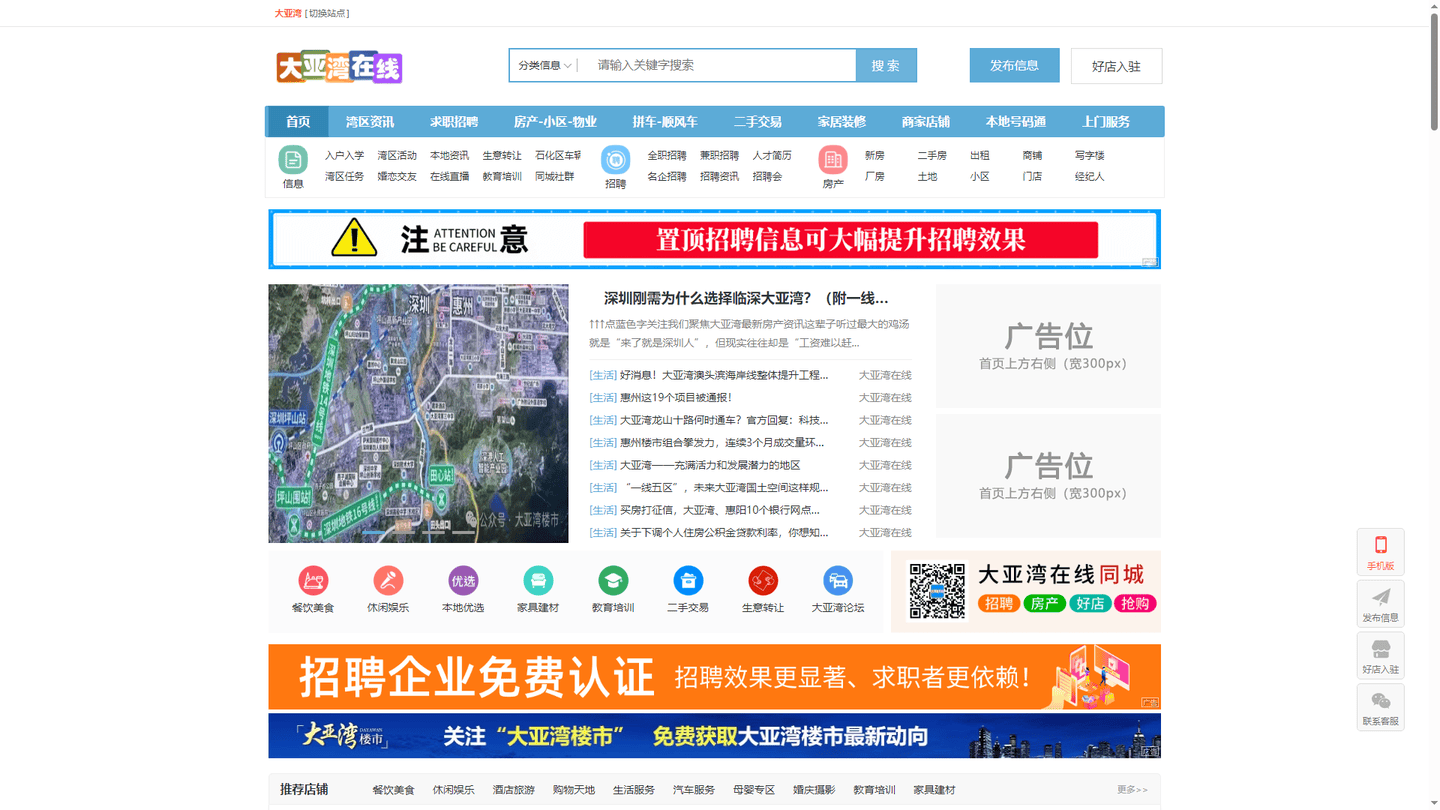Click the 关注大亚湾楼市 blue banner
This screenshot has height=810, width=1440.
pos(714,736)
